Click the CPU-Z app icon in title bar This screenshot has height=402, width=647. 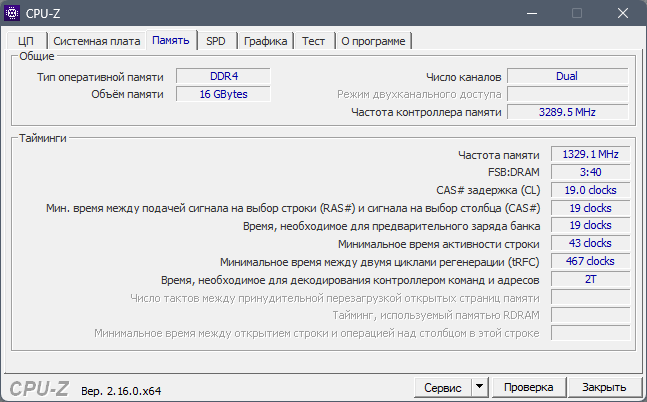point(12,13)
